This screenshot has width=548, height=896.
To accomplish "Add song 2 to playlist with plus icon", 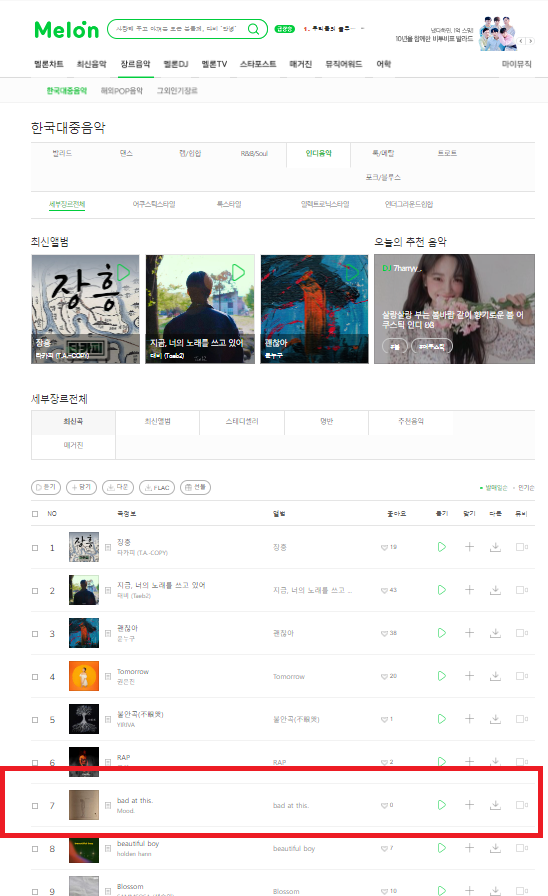I will 469,590.
